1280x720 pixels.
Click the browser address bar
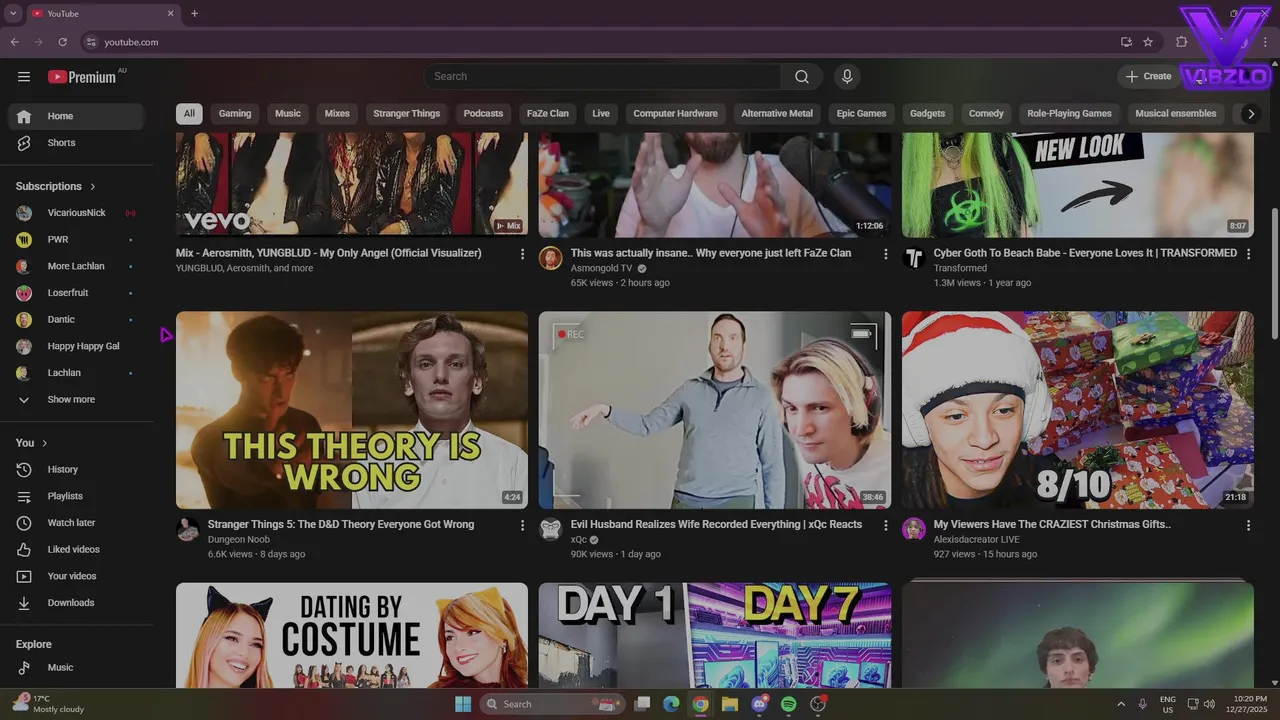(600, 42)
